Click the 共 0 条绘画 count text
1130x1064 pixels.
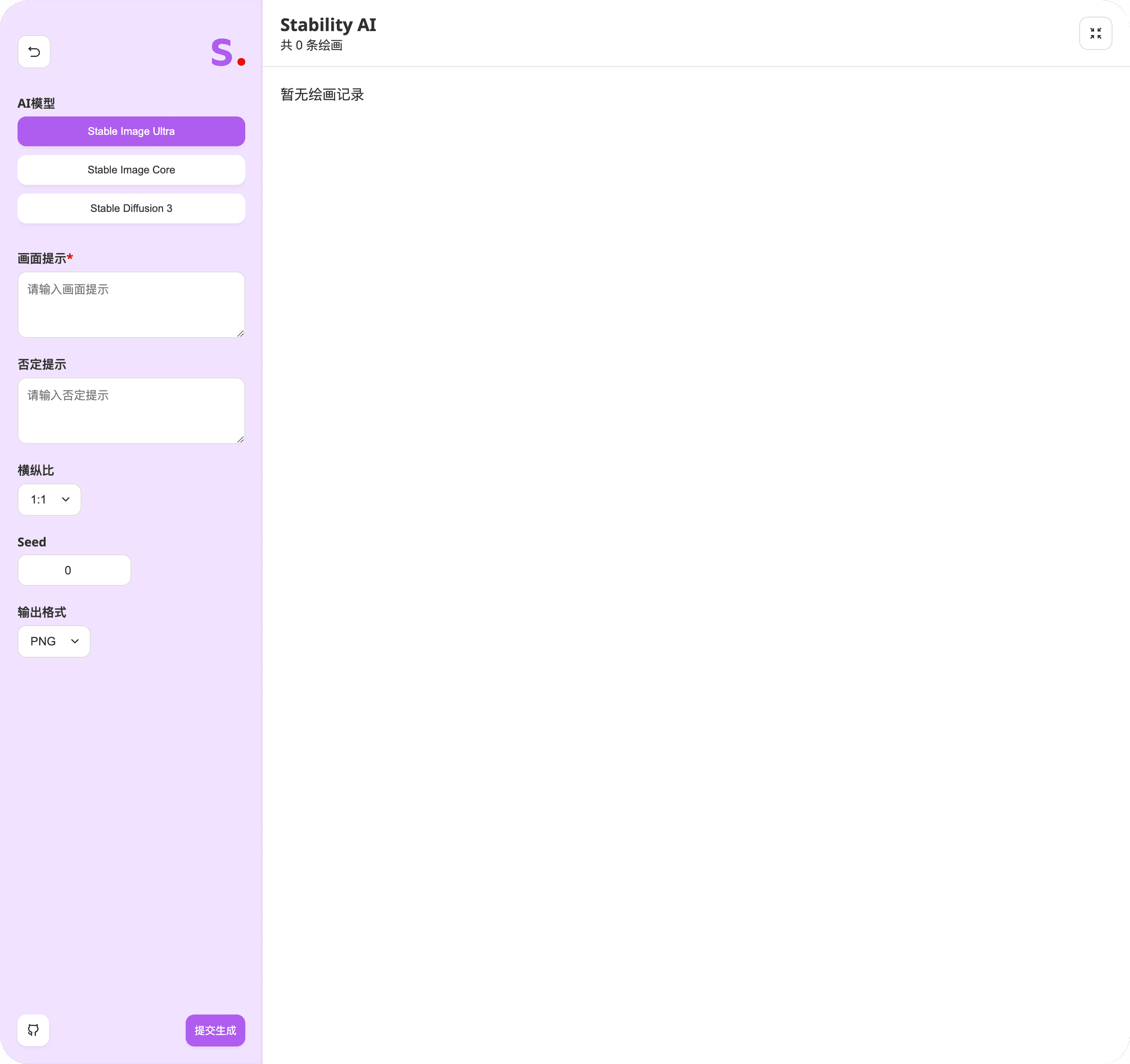click(x=311, y=46)
